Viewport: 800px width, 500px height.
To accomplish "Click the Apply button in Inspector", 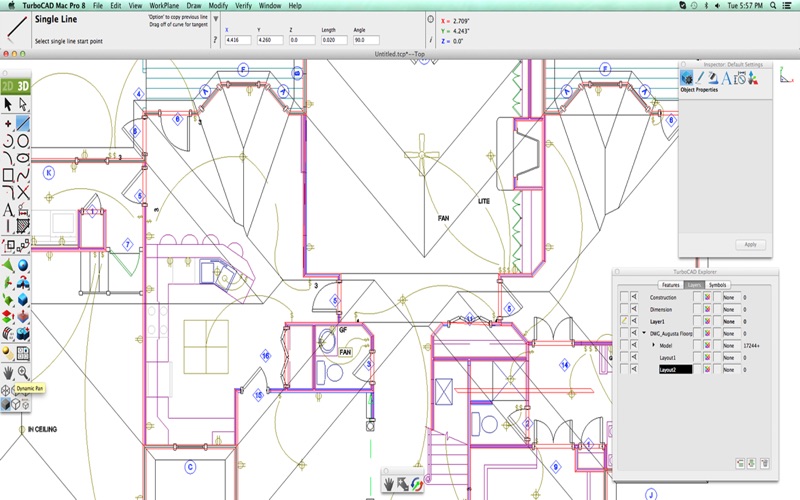I will point(749,244).
